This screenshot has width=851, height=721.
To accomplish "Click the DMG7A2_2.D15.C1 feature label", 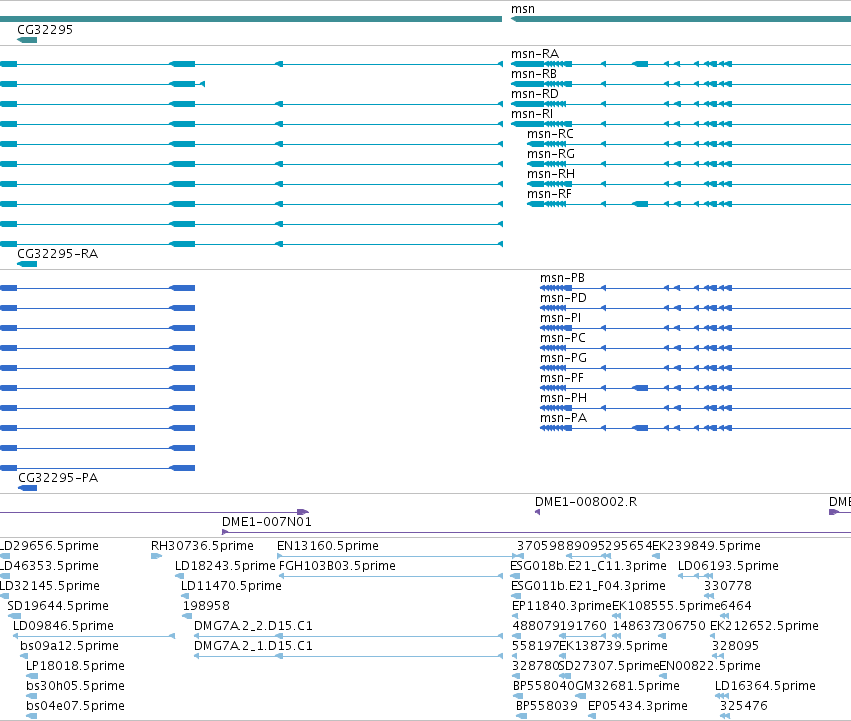I will pos(253,626).
